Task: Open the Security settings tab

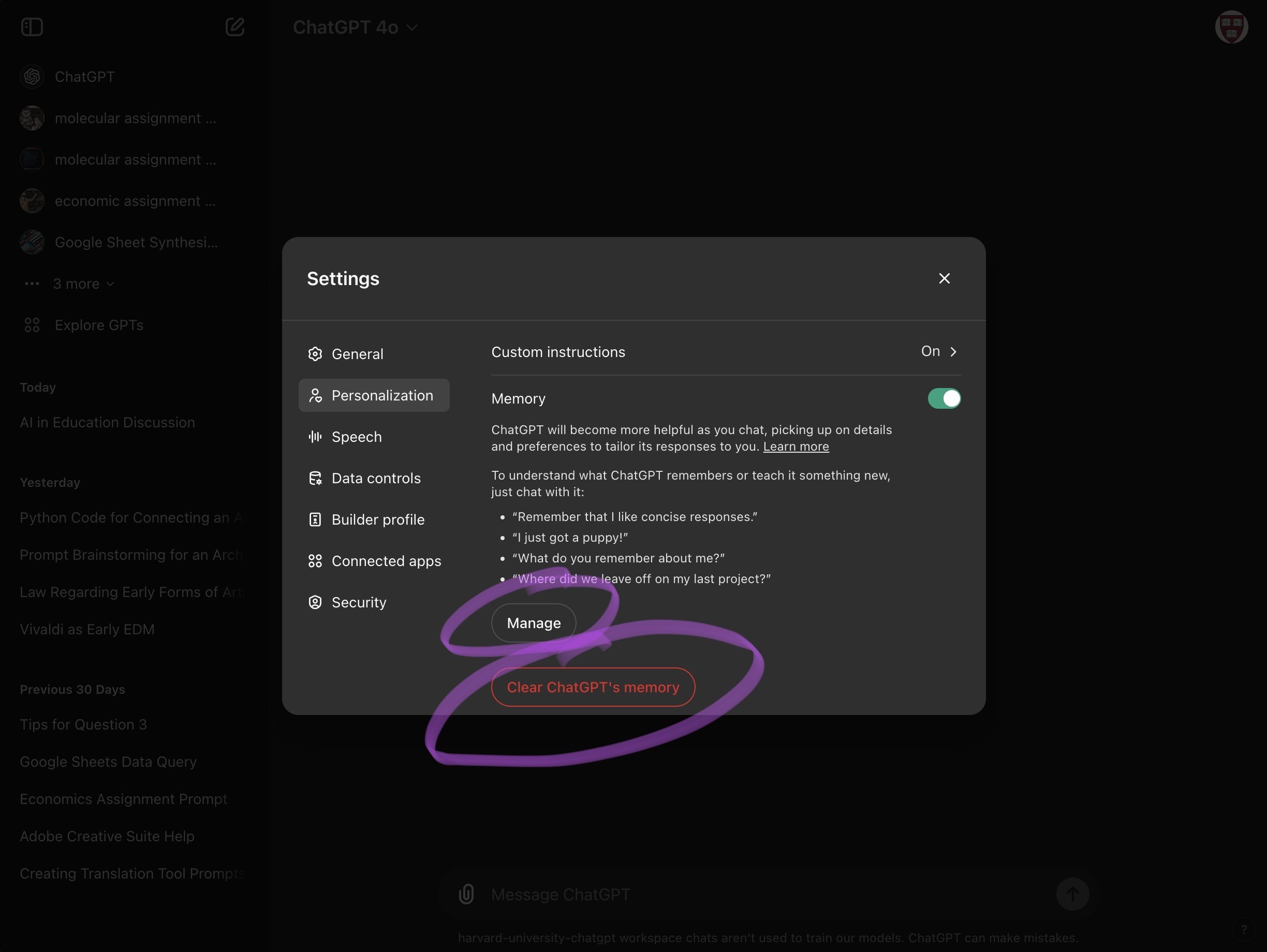Action: [x=359, y=602]
